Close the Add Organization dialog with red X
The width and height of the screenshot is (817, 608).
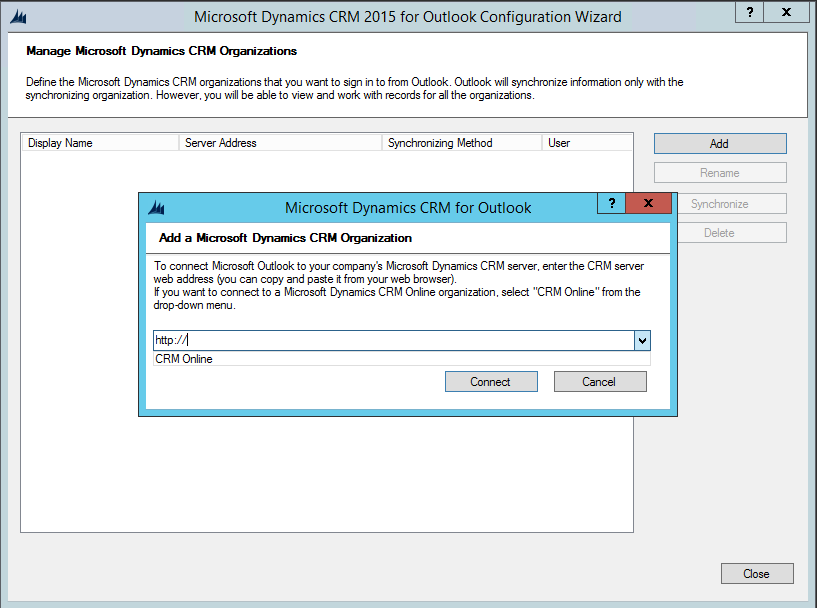point(648,204)
